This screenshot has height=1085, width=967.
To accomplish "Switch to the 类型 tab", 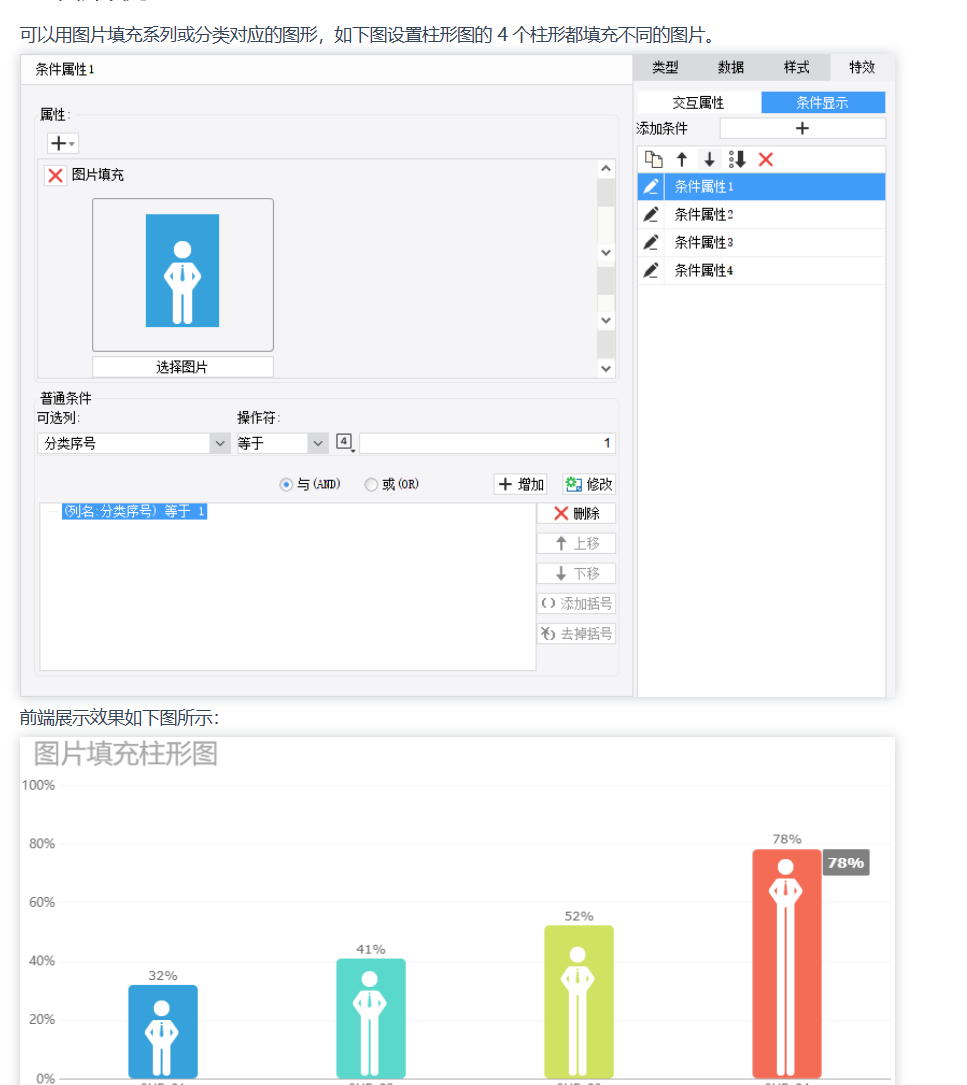I will (x=665, y=67).
